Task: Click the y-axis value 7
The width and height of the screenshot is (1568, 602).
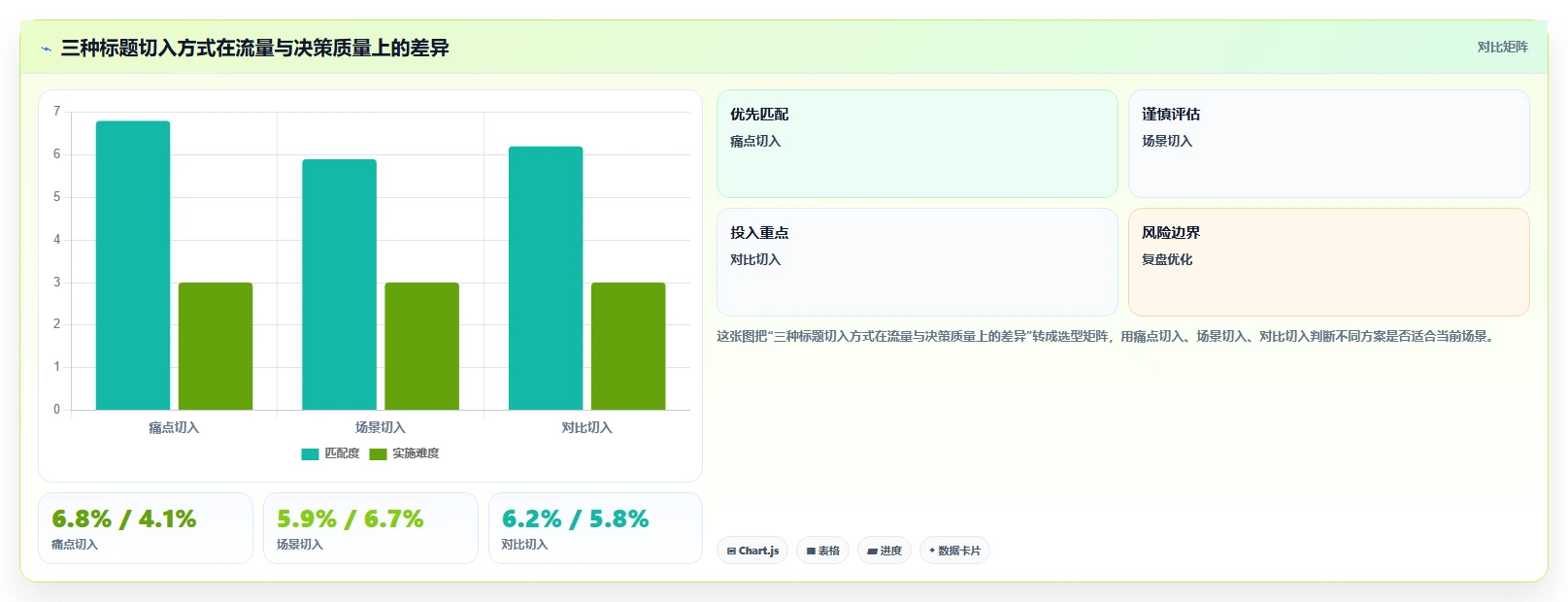Action: [56, 112]
